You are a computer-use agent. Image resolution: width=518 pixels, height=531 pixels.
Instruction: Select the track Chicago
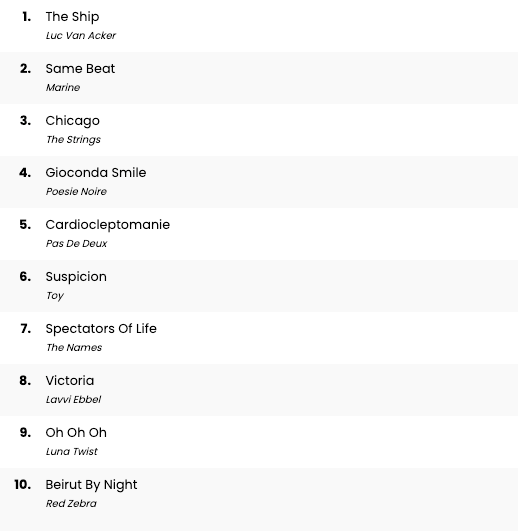coord(72,121)
